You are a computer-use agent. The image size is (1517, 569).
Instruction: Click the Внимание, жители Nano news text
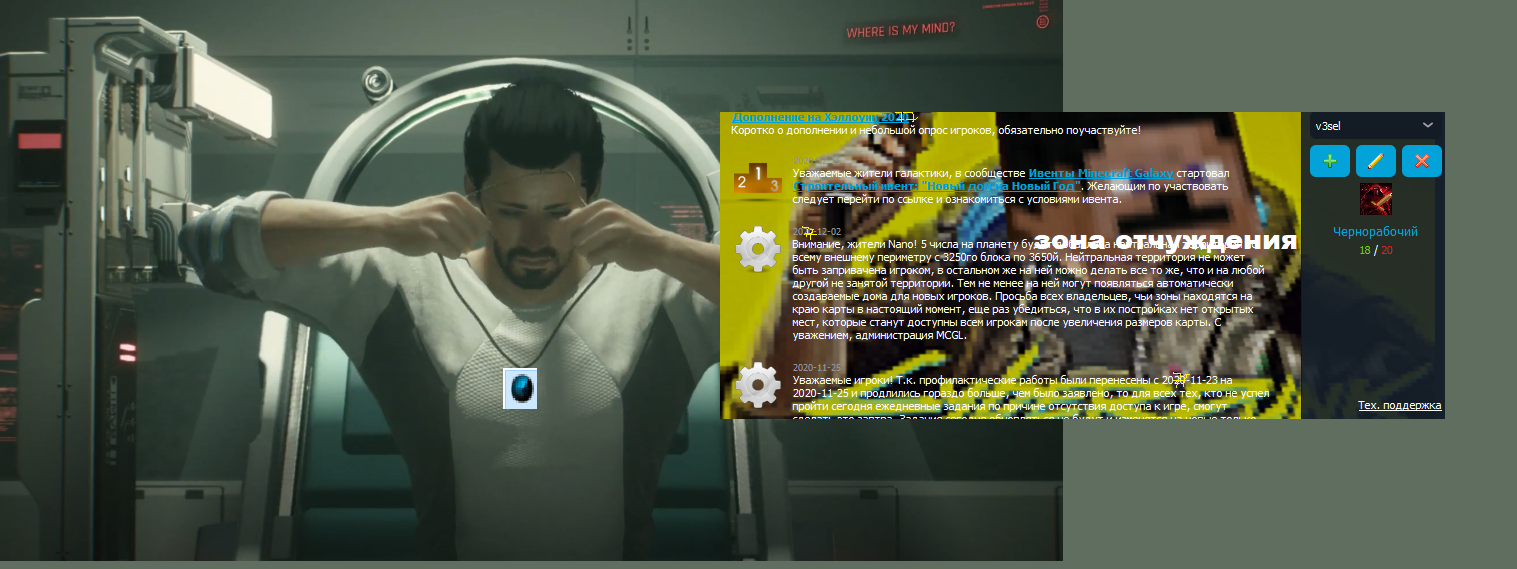[1030, 289]
